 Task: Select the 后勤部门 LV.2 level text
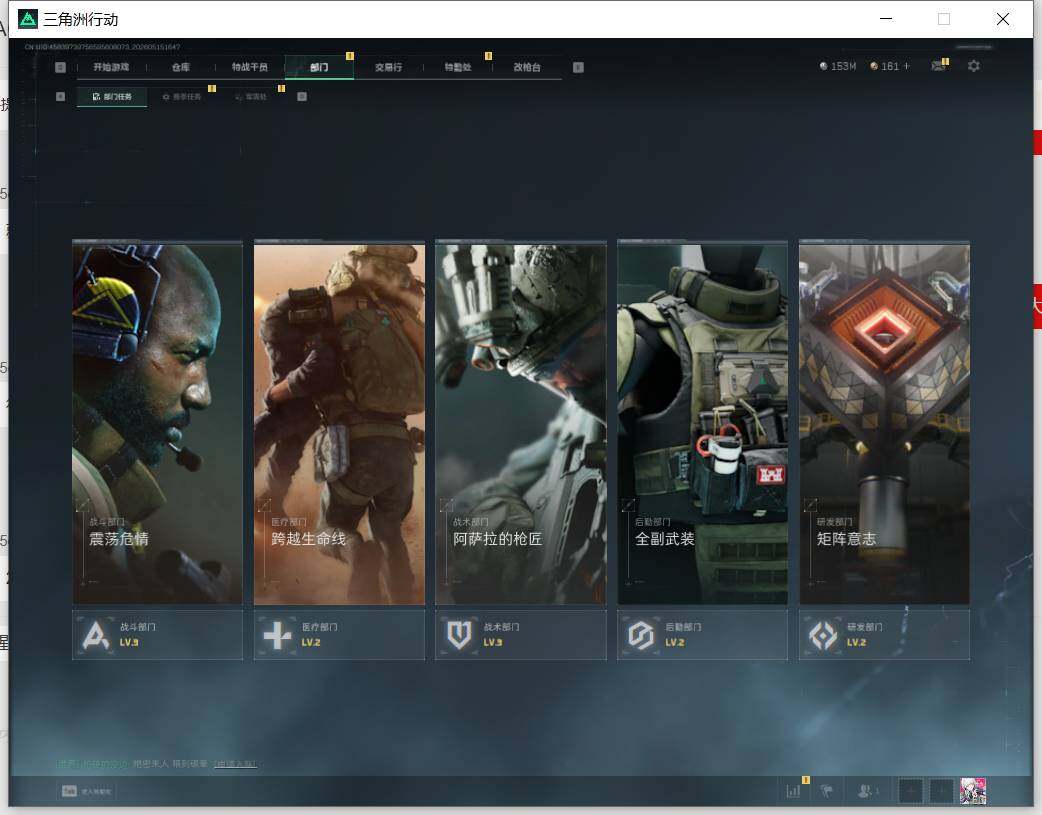point(675,642)
